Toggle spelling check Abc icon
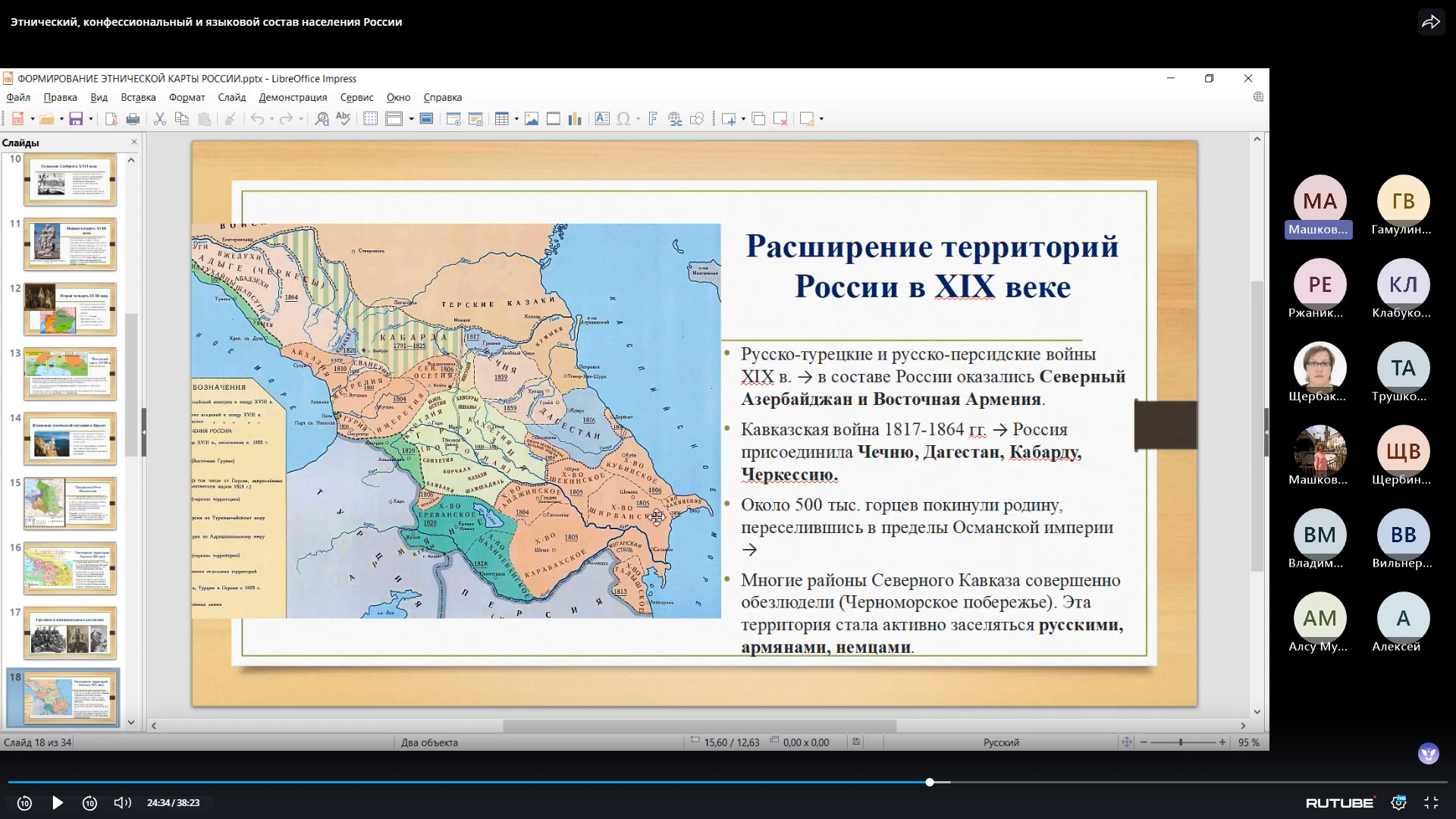This screenshot has height=819, width=1456. 343,119
